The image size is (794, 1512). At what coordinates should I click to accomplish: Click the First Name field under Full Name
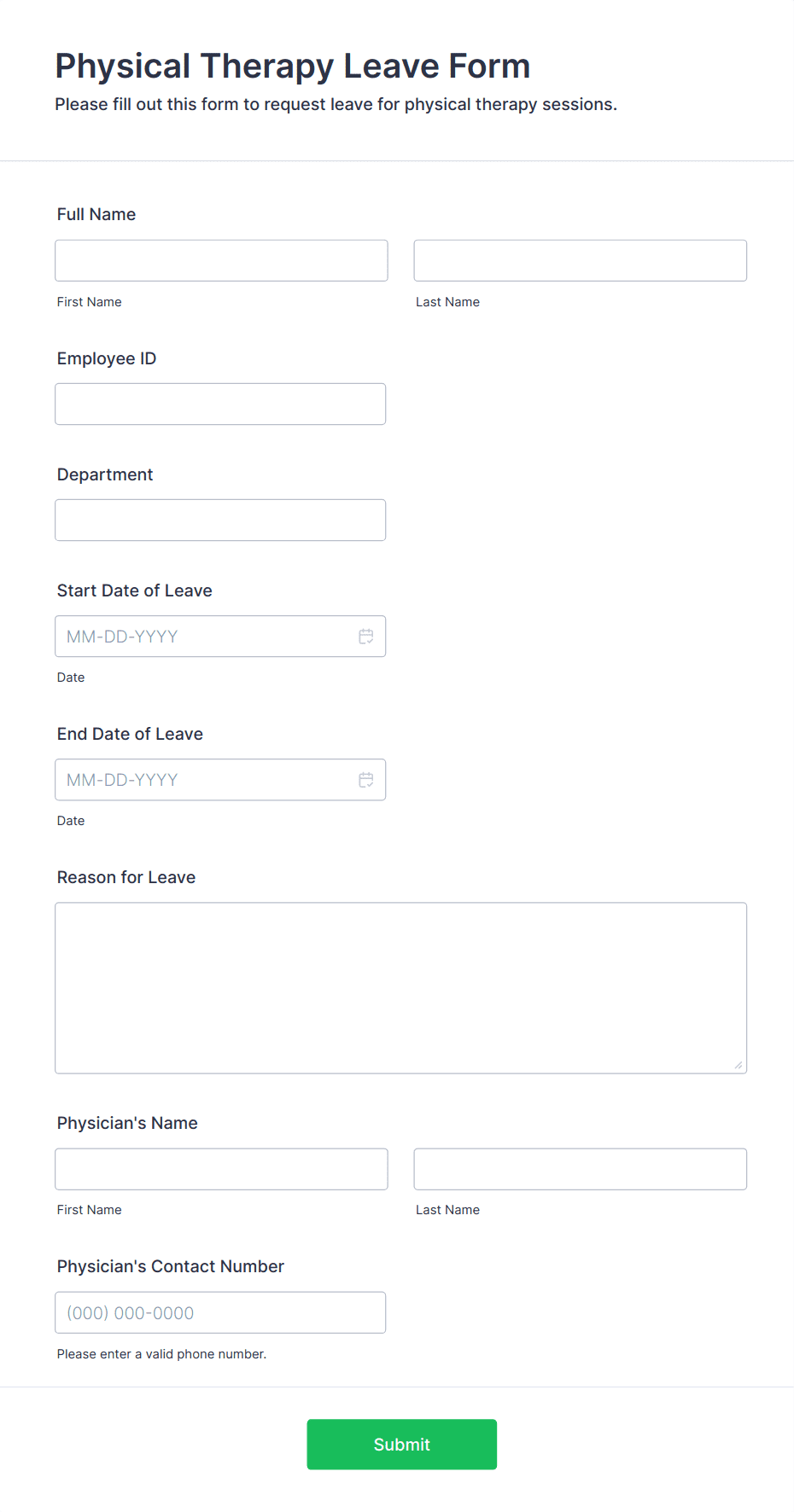point(220,260)
